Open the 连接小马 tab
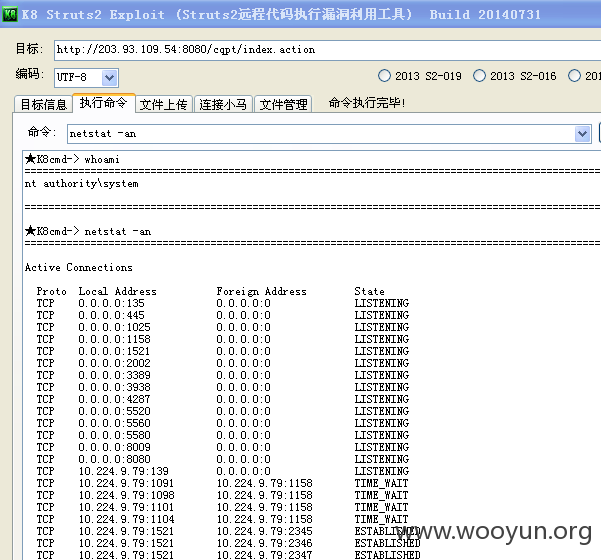This screenshot has width=601, height=560. [x=223, y=104]
